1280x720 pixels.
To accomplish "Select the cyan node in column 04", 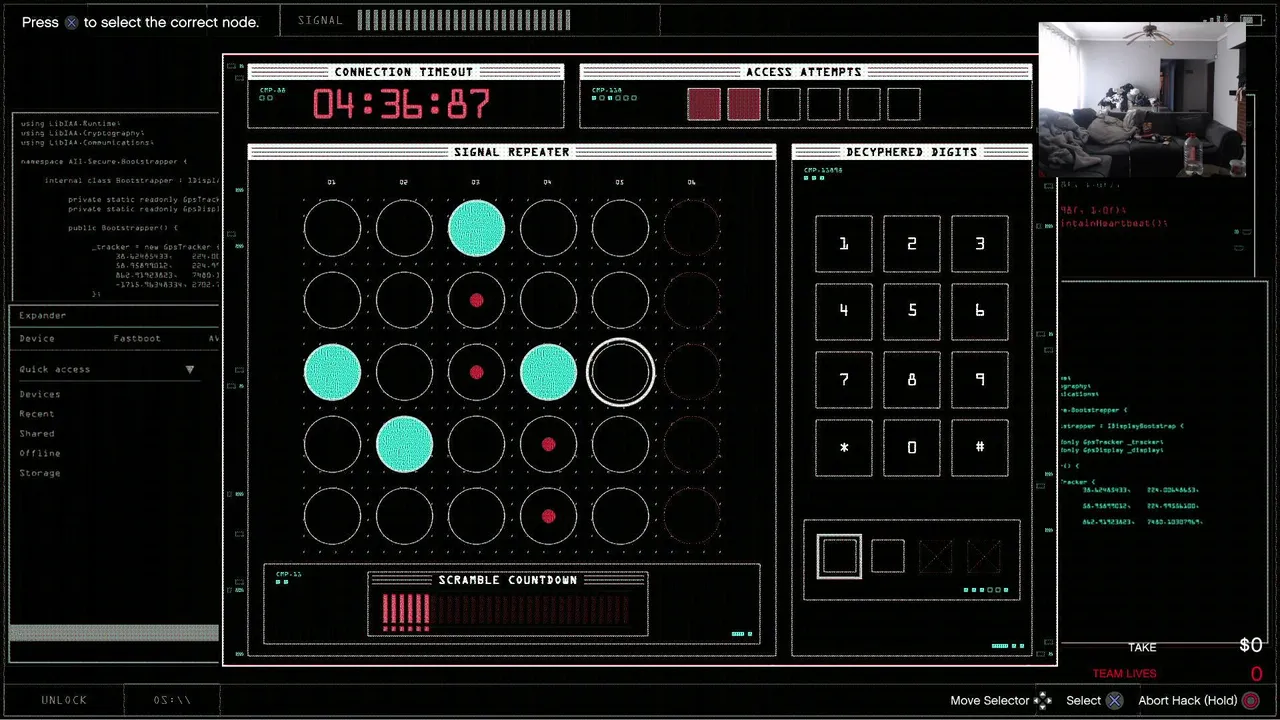I will (x=548, y=372).
